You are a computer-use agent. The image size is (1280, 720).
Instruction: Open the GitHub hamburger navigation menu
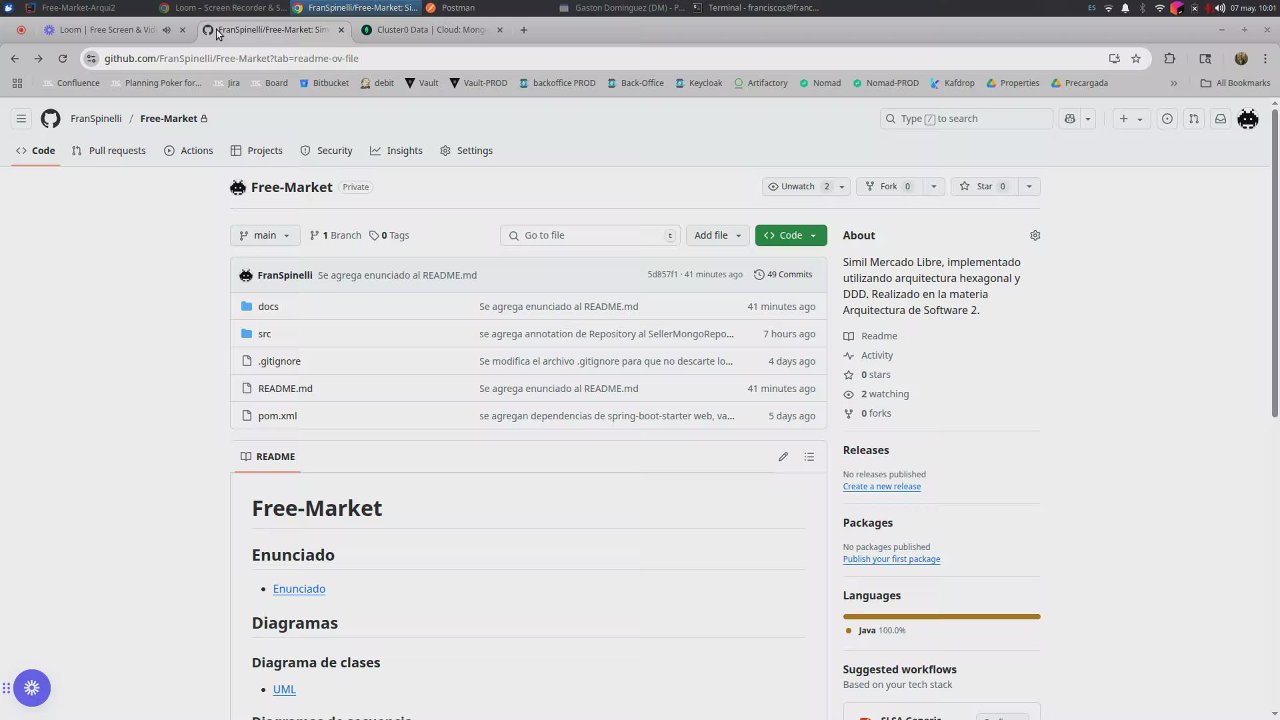pos(21,118)
